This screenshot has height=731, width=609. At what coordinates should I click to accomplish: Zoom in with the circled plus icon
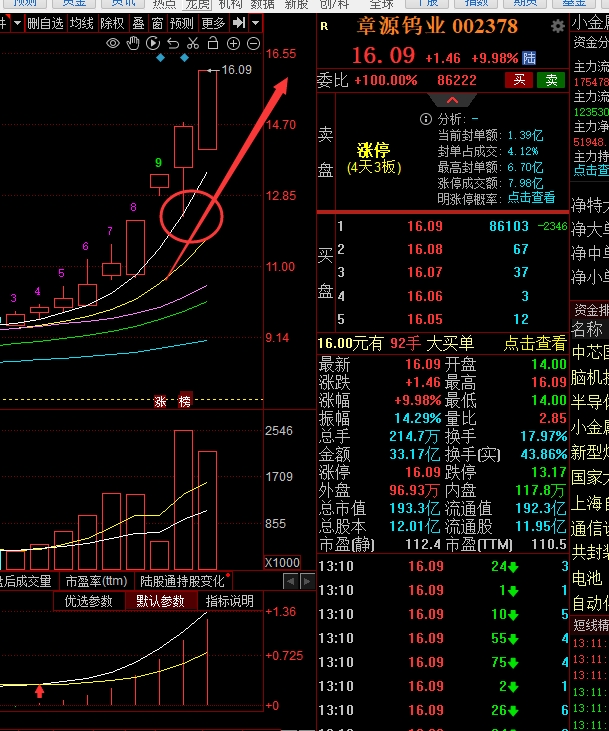point(233,44)
